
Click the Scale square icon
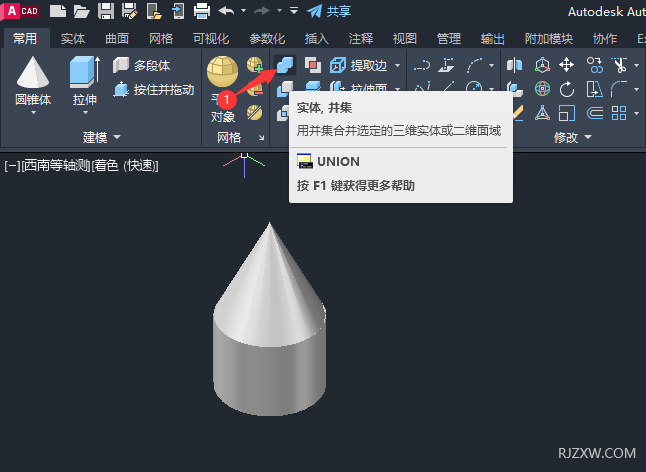pos(566,113)
